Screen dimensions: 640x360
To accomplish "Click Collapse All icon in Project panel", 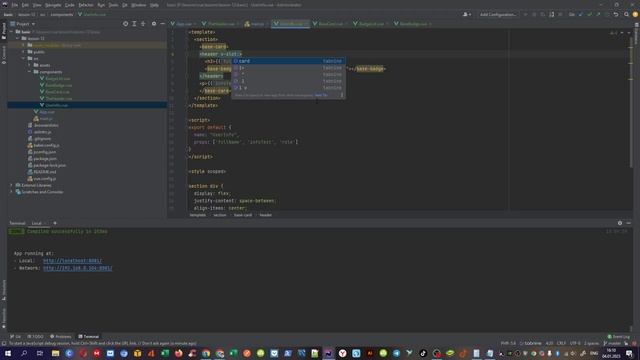I will 143,24.
